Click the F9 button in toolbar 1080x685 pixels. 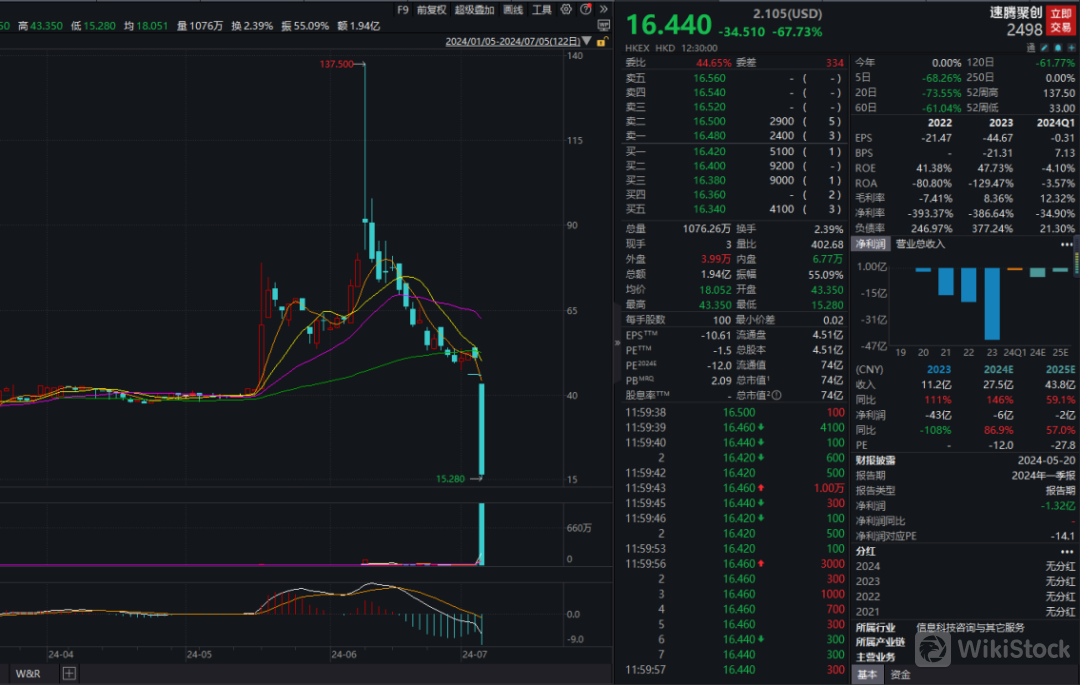[402, 9]
